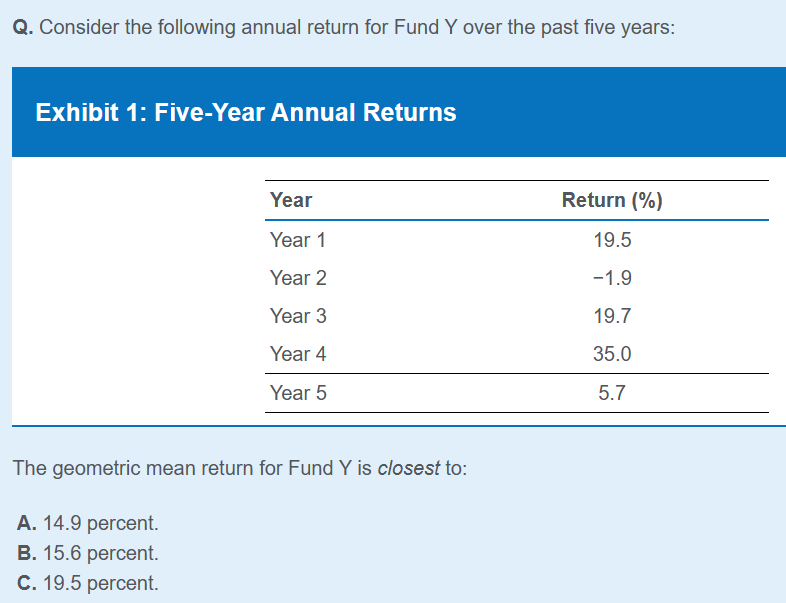Click the 19.7 return value
This screenshot has width=786, height=603.
point(612,316)
